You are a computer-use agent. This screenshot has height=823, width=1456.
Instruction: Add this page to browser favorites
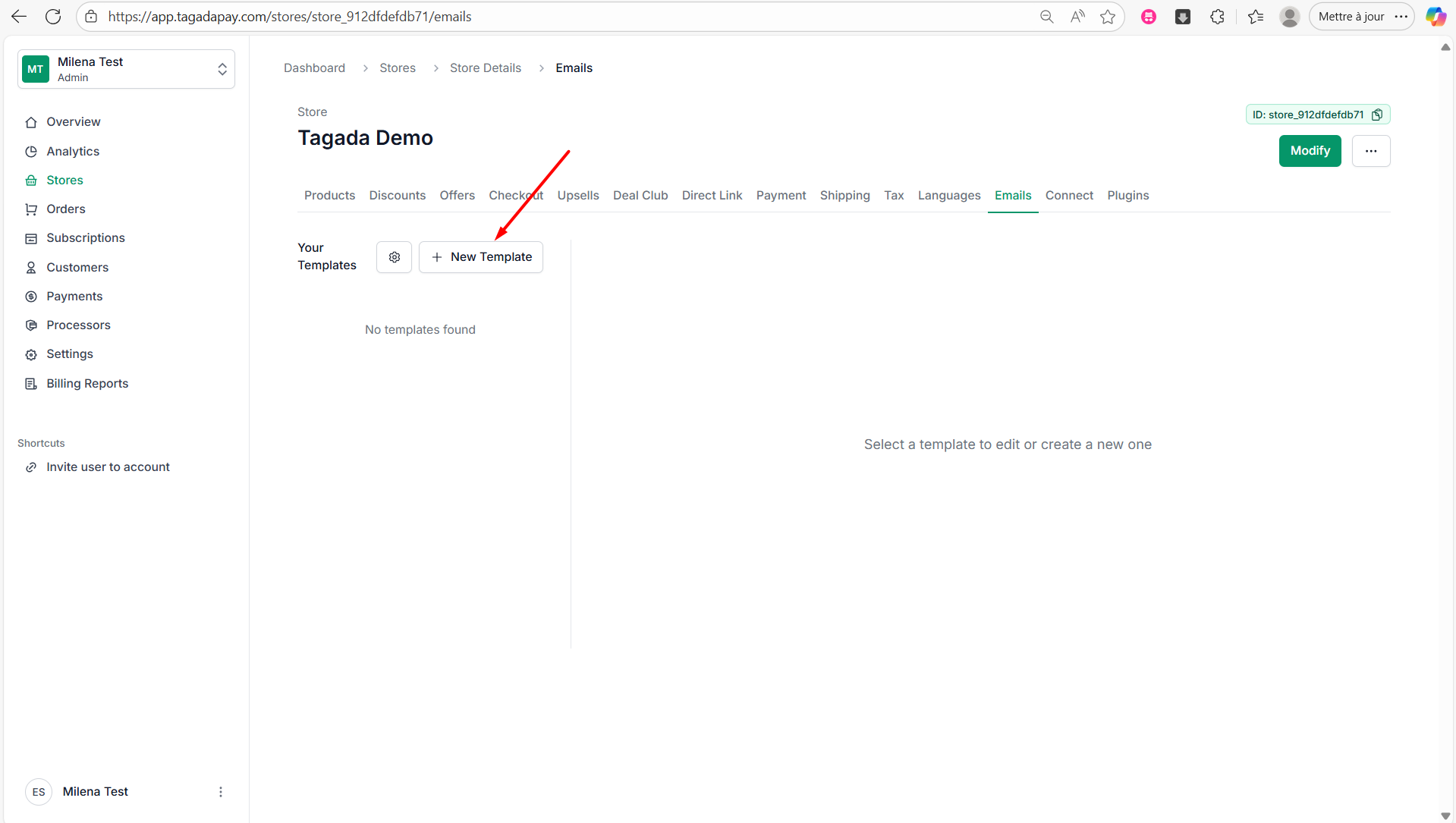coord(1108,17)
